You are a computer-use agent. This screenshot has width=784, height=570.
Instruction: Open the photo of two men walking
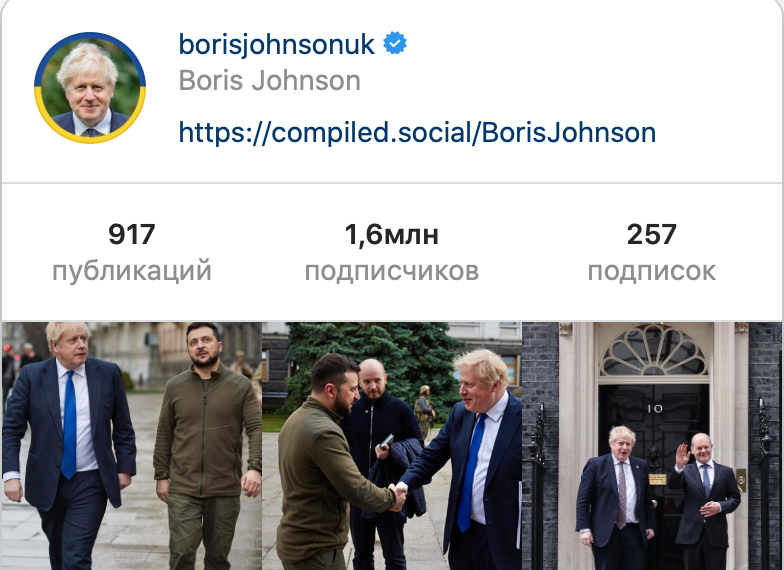click(x=132, y=446)
